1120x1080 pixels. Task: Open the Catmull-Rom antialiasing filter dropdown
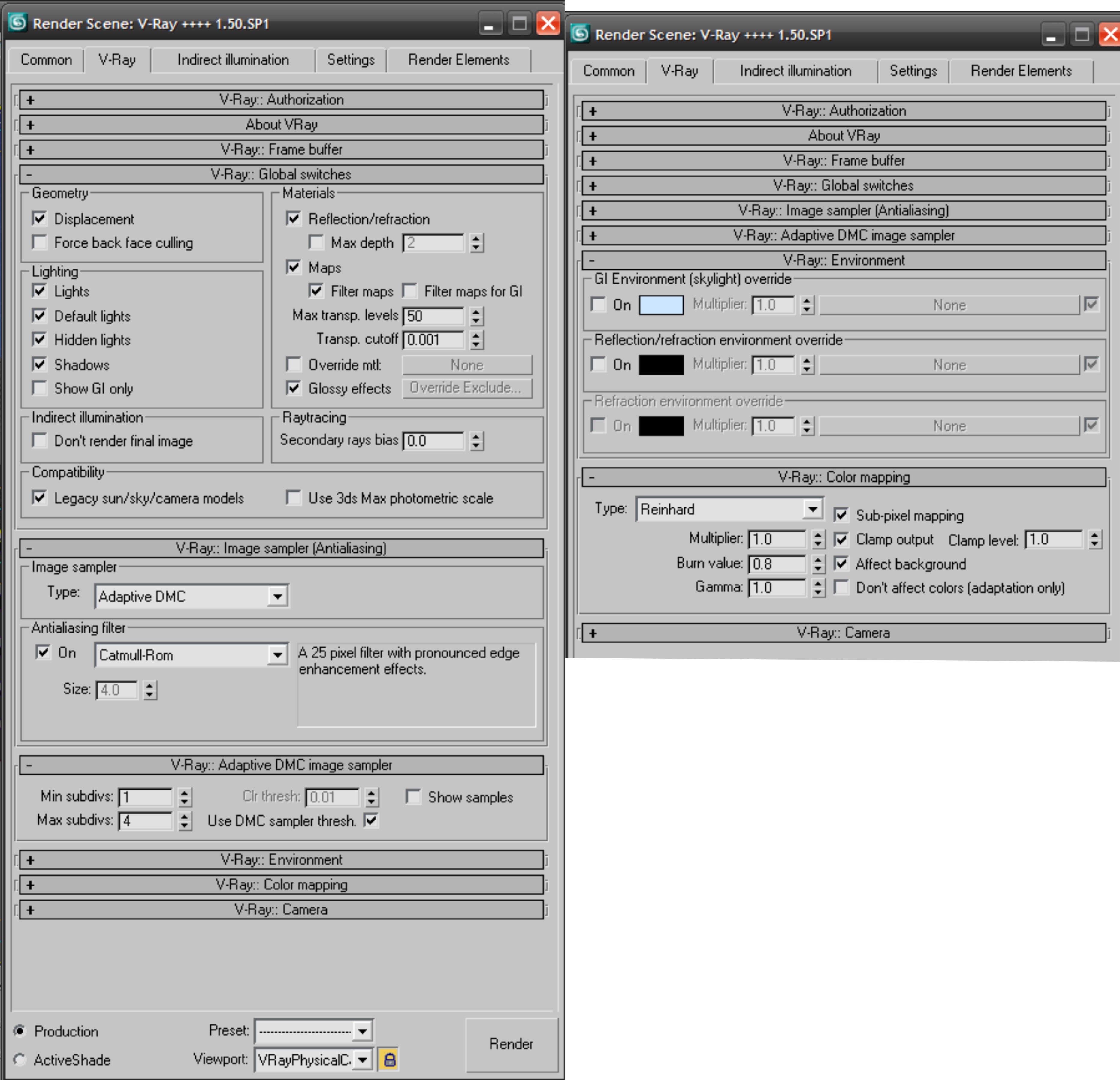278,654
